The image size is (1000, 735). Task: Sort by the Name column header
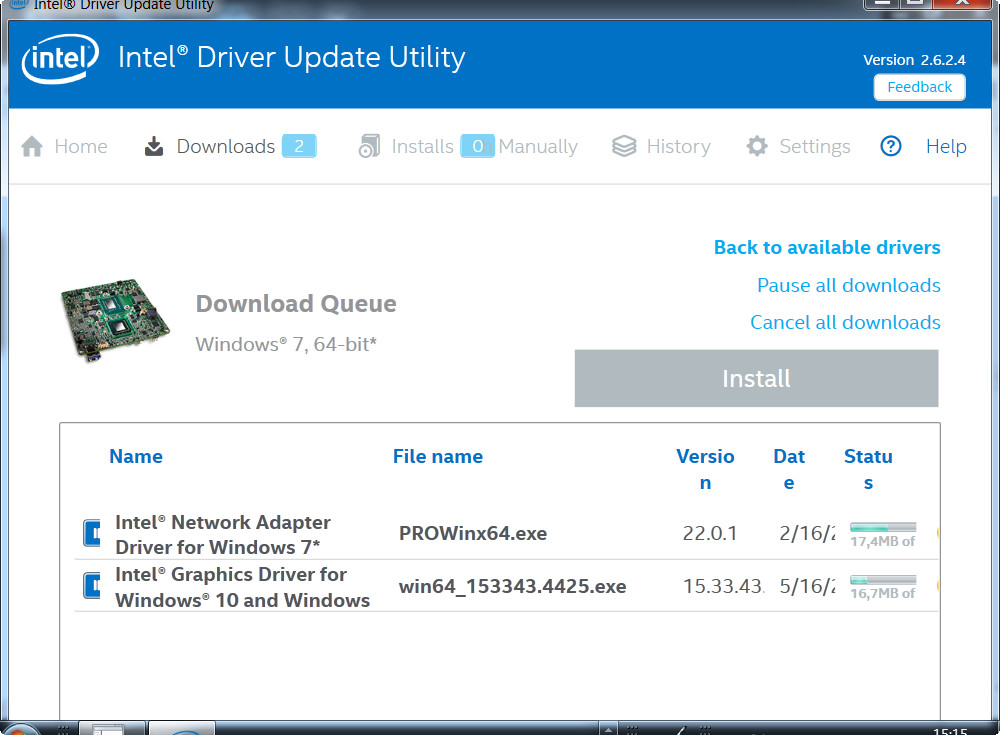coord(136,456)
